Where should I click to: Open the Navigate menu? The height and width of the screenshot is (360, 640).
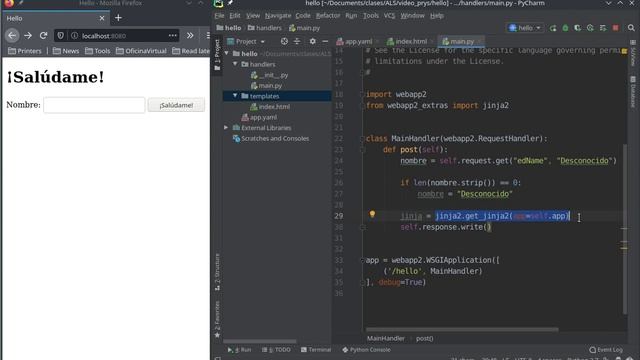point(278,16)
